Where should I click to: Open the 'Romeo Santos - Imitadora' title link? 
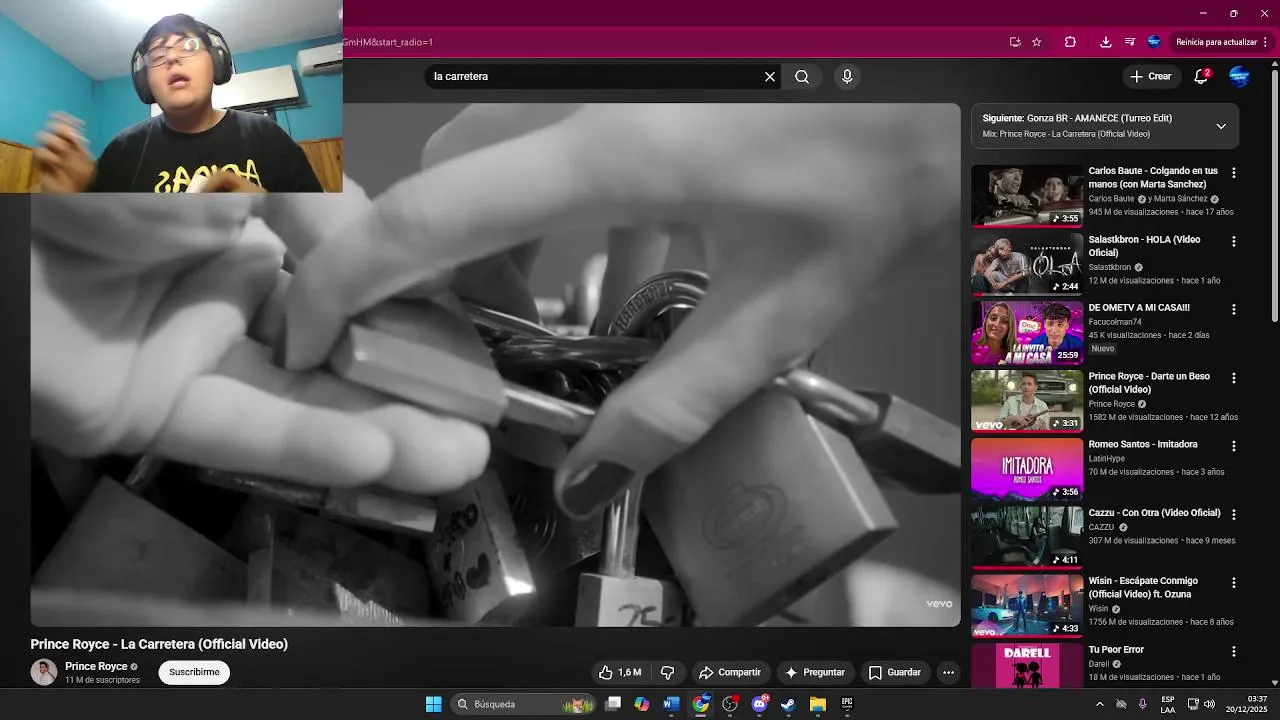coord(1143,444)
